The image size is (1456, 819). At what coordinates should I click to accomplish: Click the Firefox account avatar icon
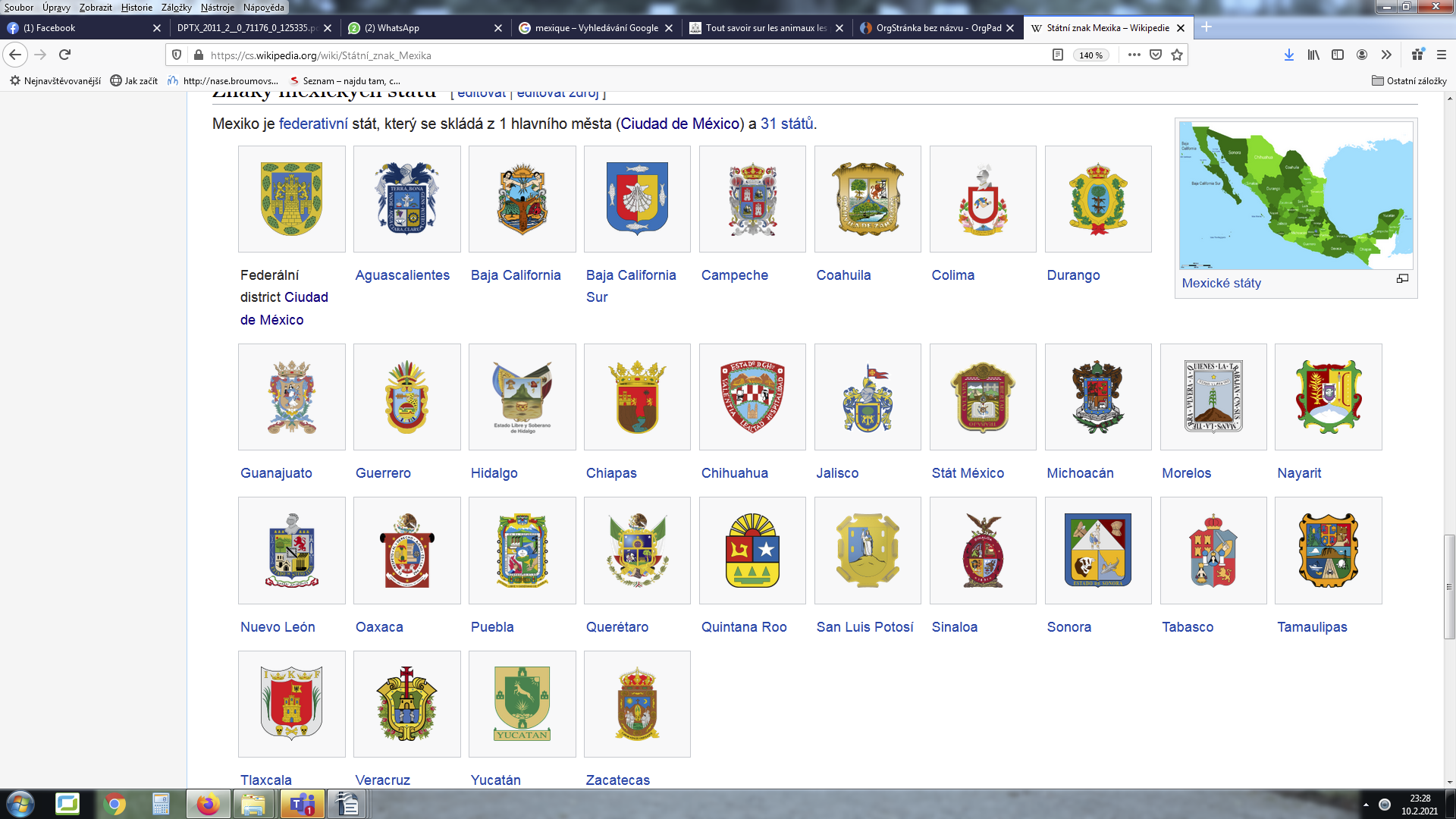[1362, 55]
